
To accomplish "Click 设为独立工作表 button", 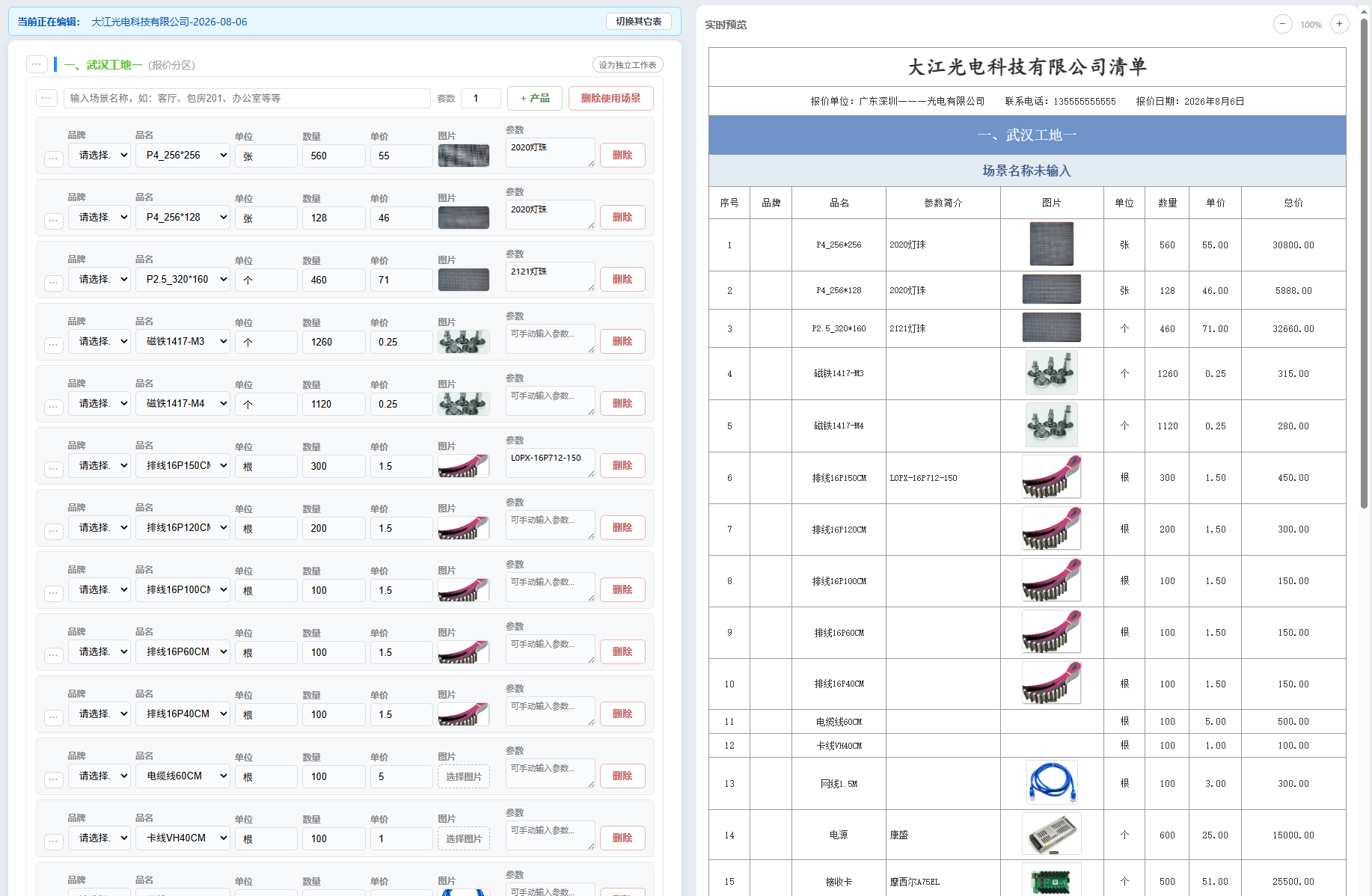I will coord(628,65).
